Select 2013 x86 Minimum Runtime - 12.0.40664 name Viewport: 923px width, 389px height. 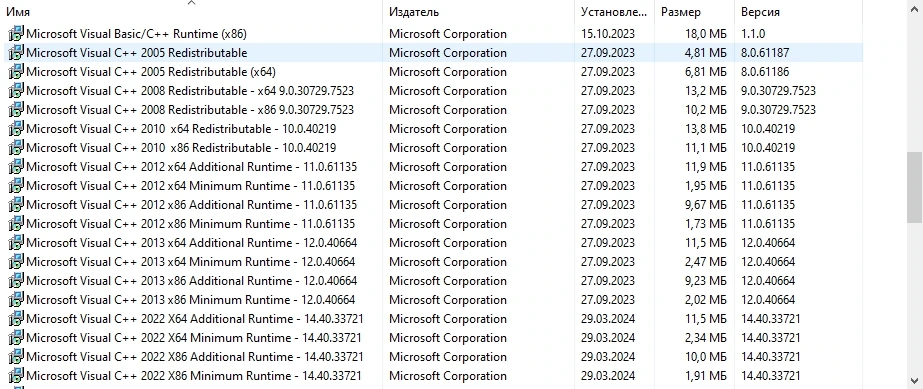[191, 300]
